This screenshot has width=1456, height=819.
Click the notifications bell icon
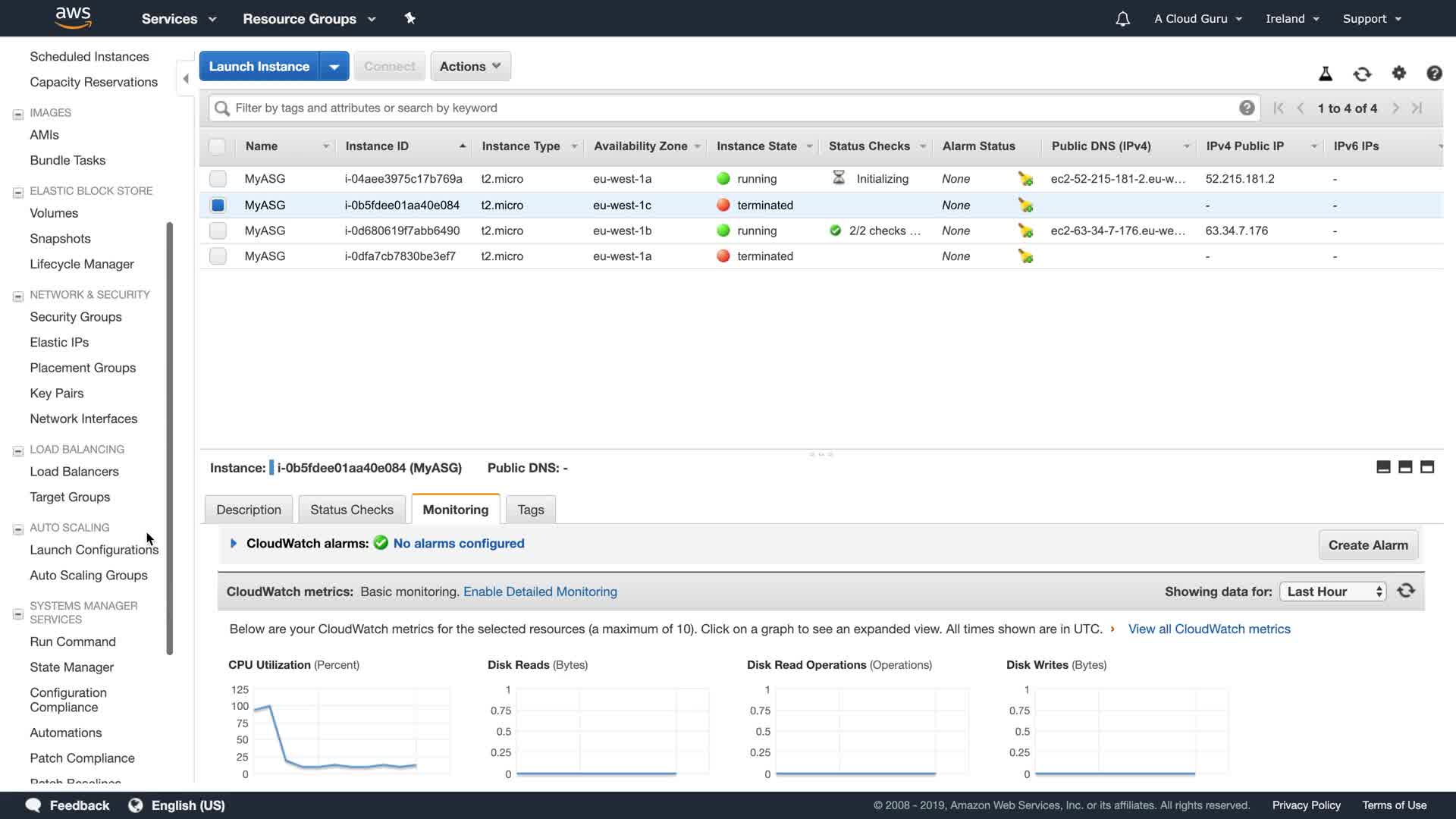[x=1122, y=19]
